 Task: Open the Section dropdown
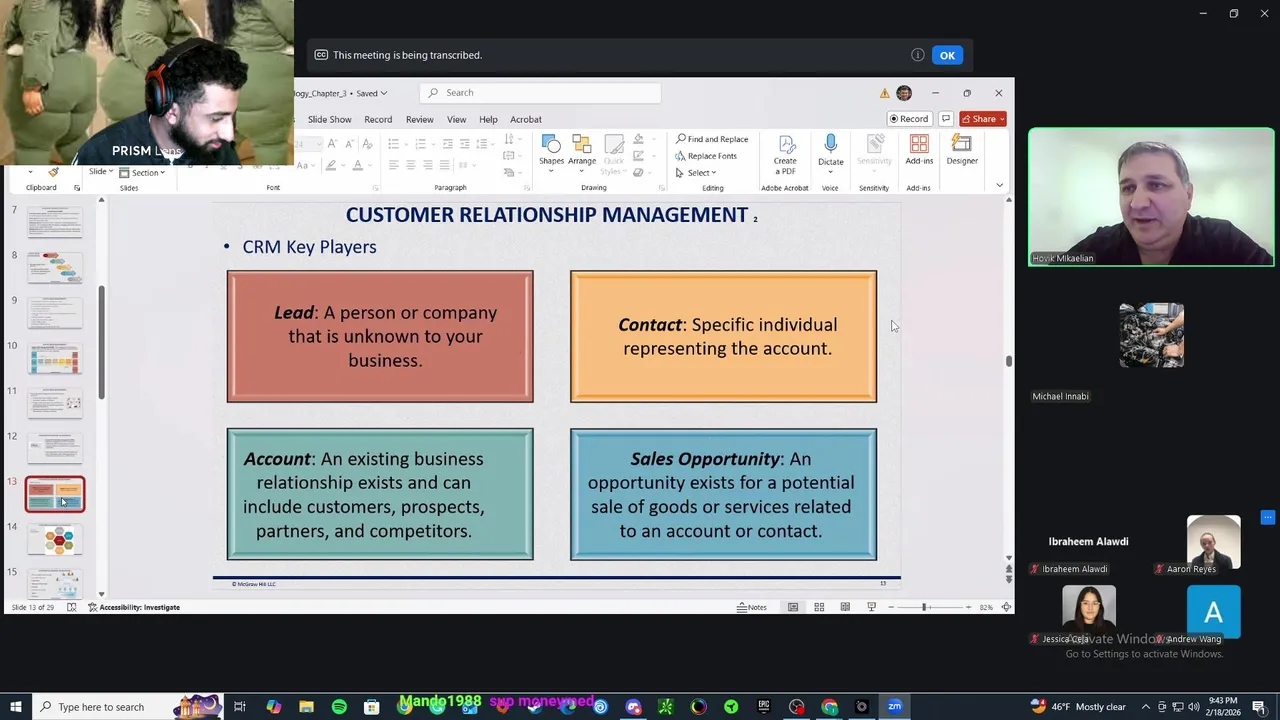141,172
